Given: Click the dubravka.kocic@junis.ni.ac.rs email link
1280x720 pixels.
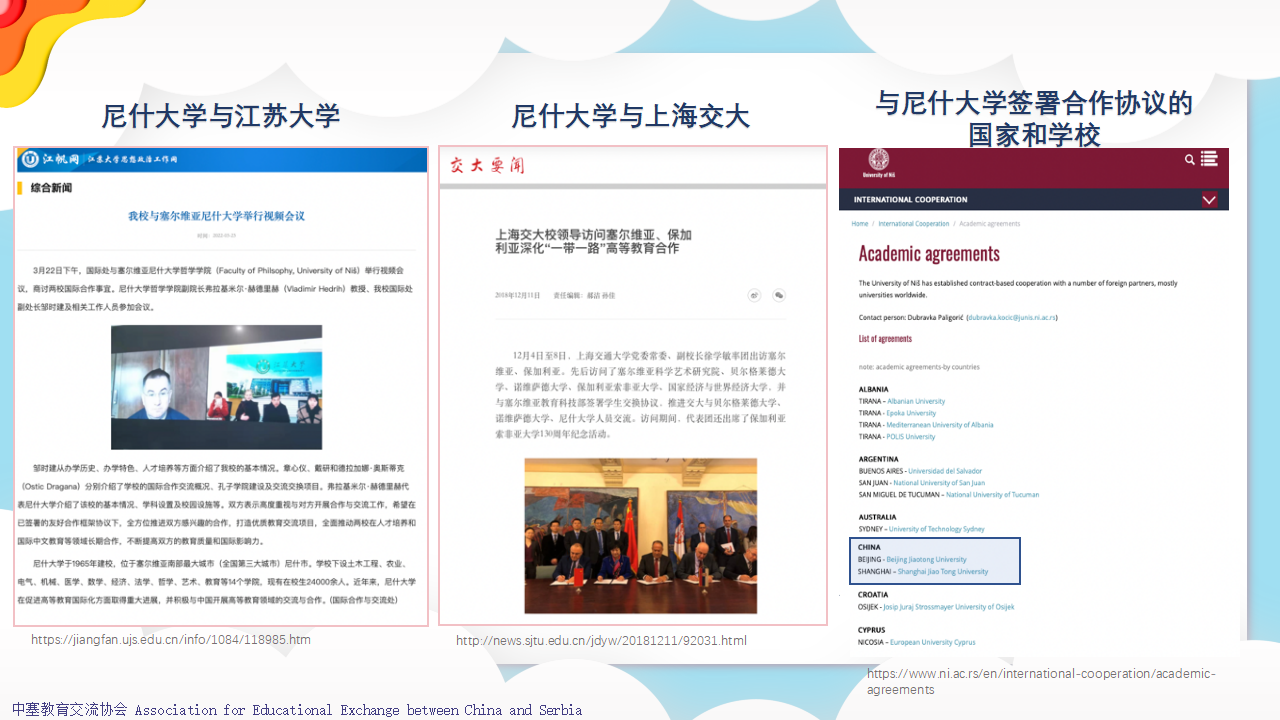Looking at the screenshot, I should [1012, 317].
